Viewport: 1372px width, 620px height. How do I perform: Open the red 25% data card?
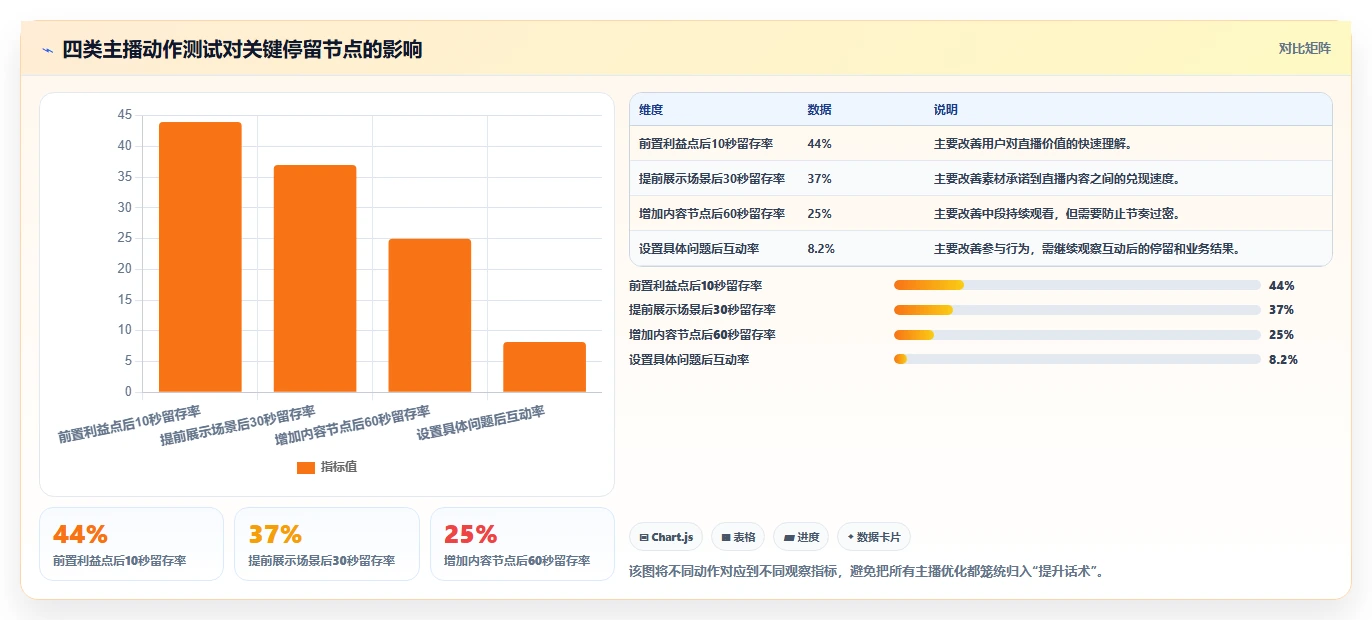pyautogui.click(x=522, y=544)
